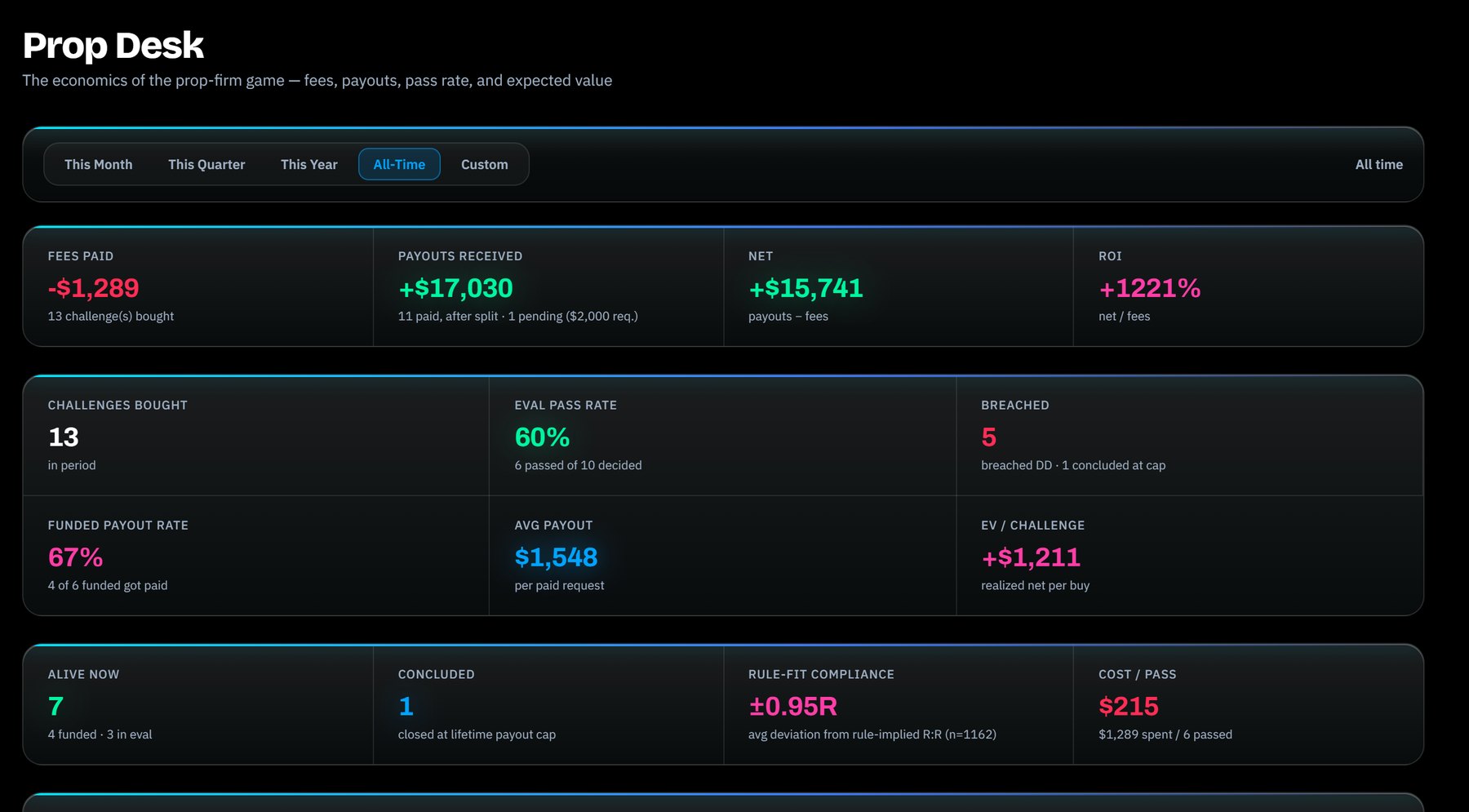Click '13 challenge(s) bought' caption
1469x812 pixels.
[111, 317]
